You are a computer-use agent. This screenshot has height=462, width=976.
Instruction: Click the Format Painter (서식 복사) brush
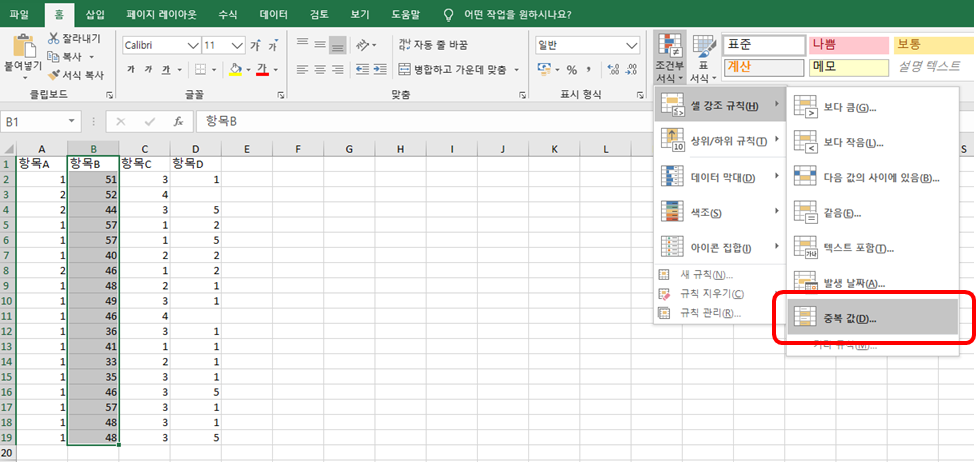tap(54, 75)
